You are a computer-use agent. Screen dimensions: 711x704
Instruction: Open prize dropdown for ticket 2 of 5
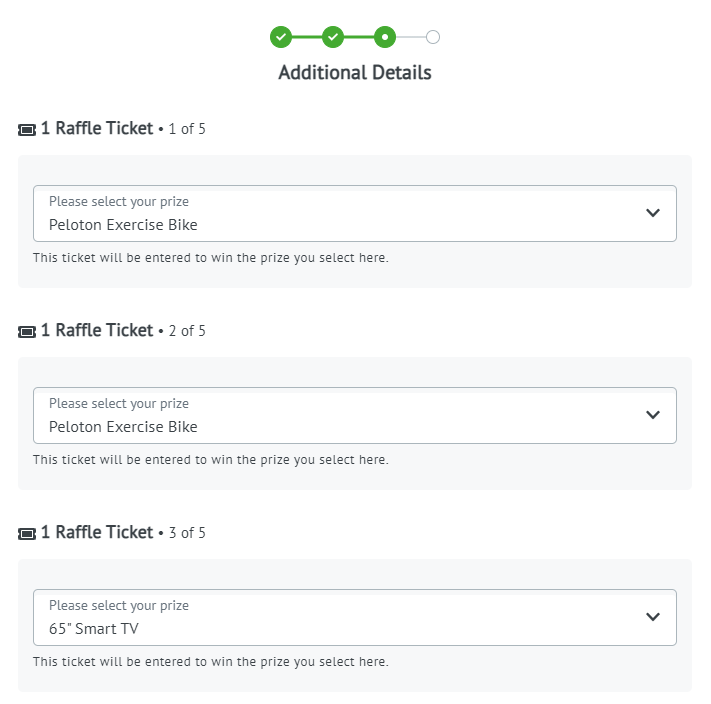[x=355, y=415]
